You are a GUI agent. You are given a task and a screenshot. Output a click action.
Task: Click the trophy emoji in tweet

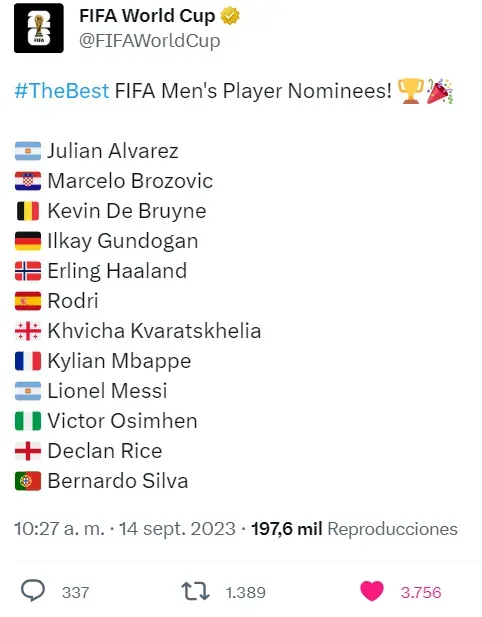[x=410, y=91]
